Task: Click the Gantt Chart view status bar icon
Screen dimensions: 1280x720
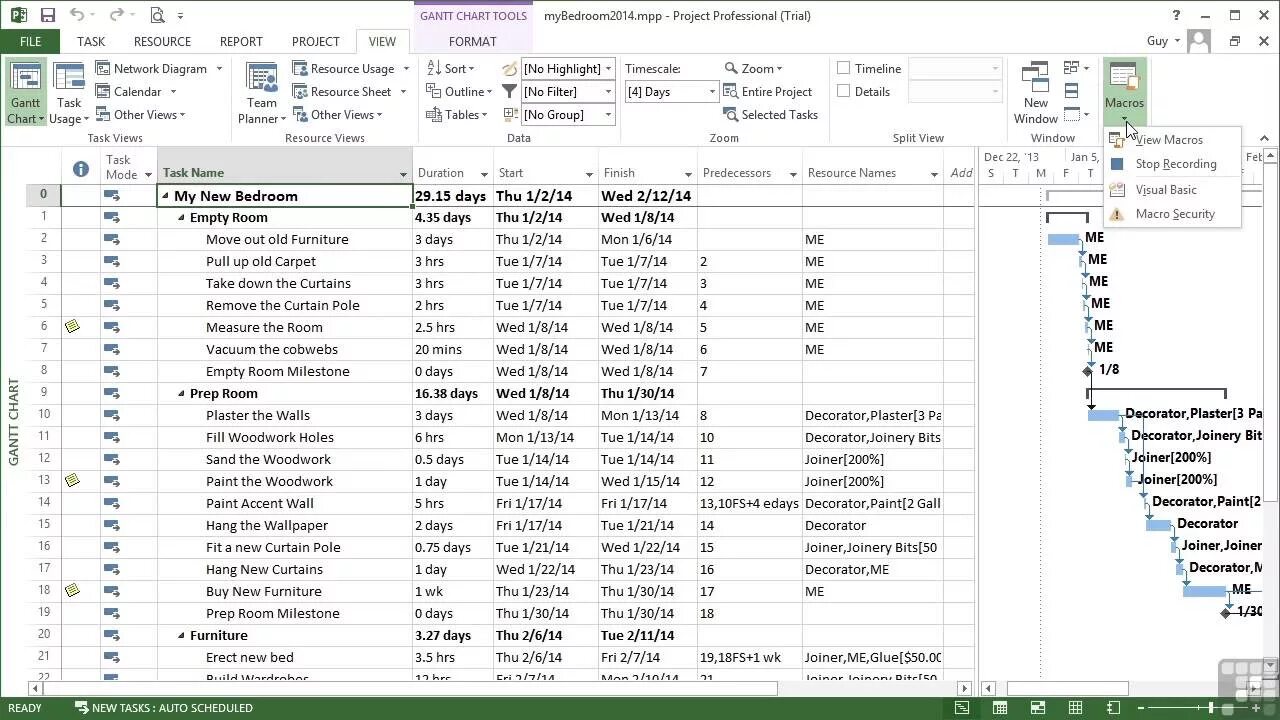Action: point(961,708)
